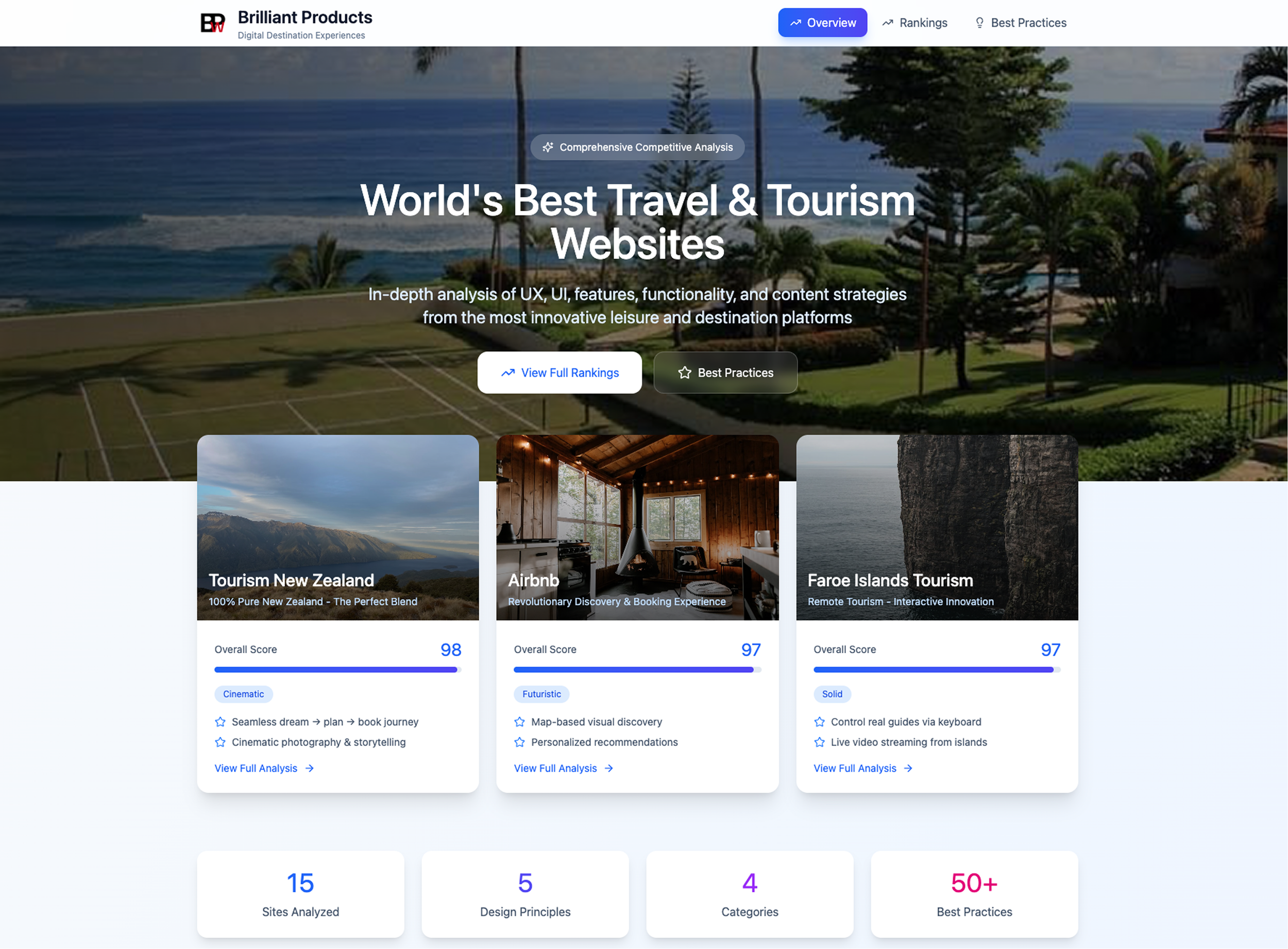Click the star icon beside Seamless dream journey
Viewport: 1288px width, 949px height.
pyautogui.click(x=220, y=721)
